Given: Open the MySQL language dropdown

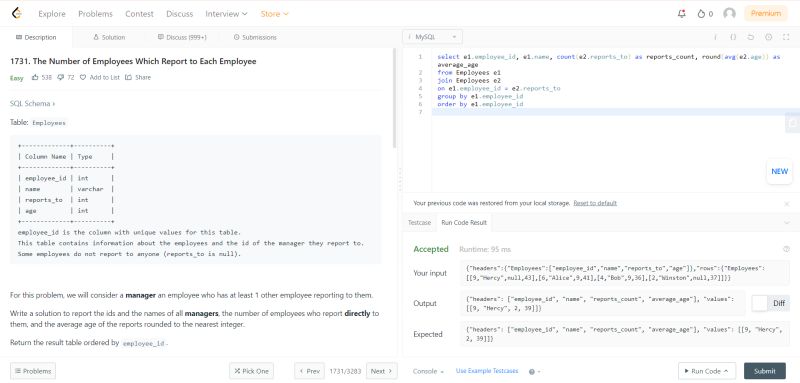Looking at the screenshot, I should point(433,37).
